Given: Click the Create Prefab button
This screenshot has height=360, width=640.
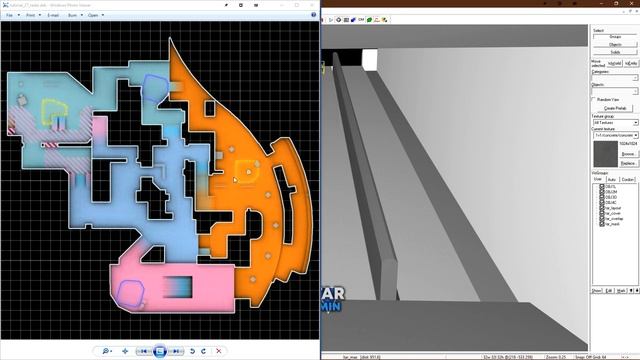Looking at the screenshot, I should (615, 108).
